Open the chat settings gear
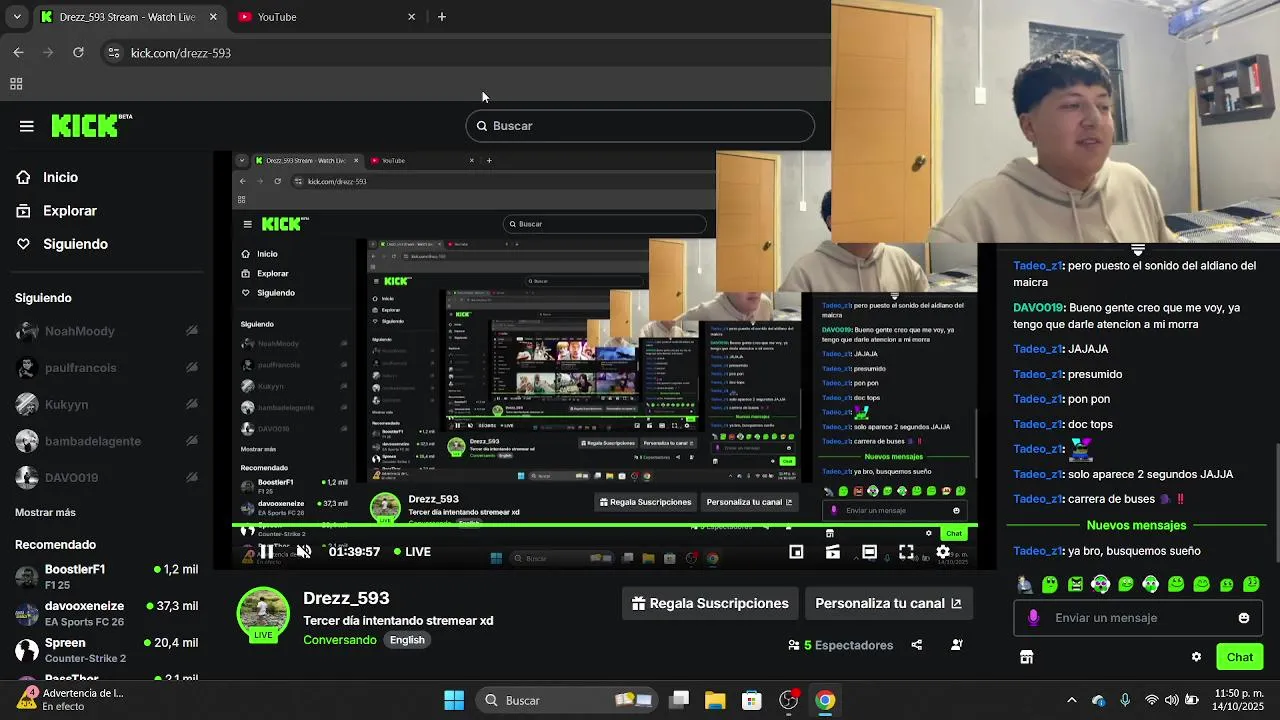Screen dimensions: 1280x720 [1196, 657]
